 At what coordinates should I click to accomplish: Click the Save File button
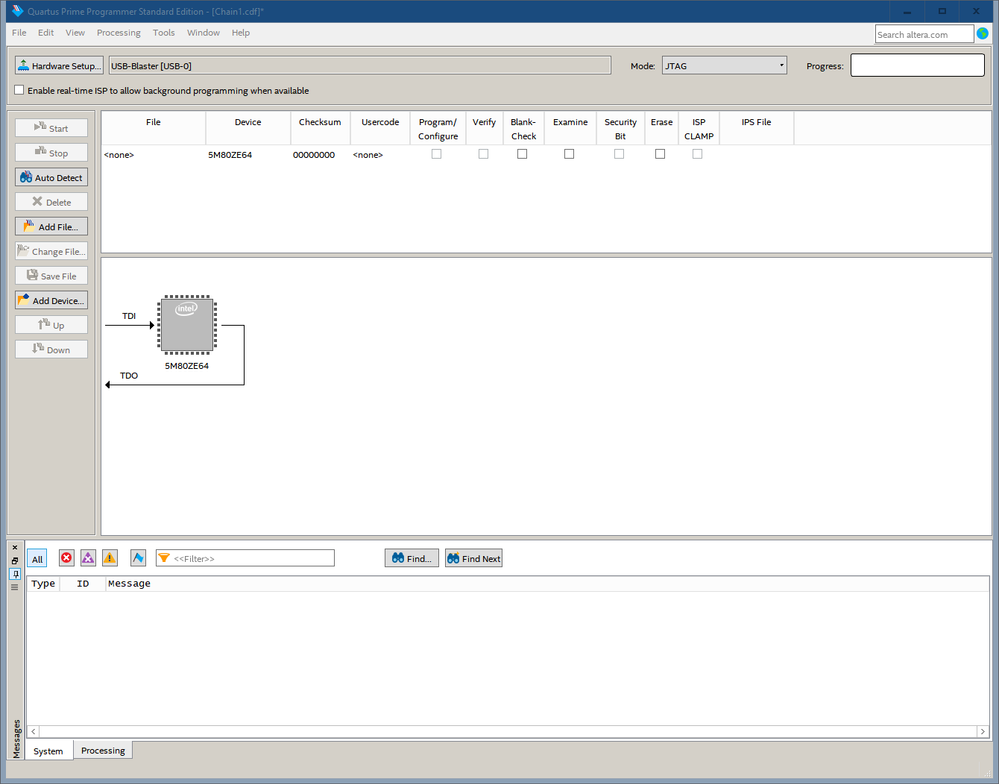click(52, 276)
